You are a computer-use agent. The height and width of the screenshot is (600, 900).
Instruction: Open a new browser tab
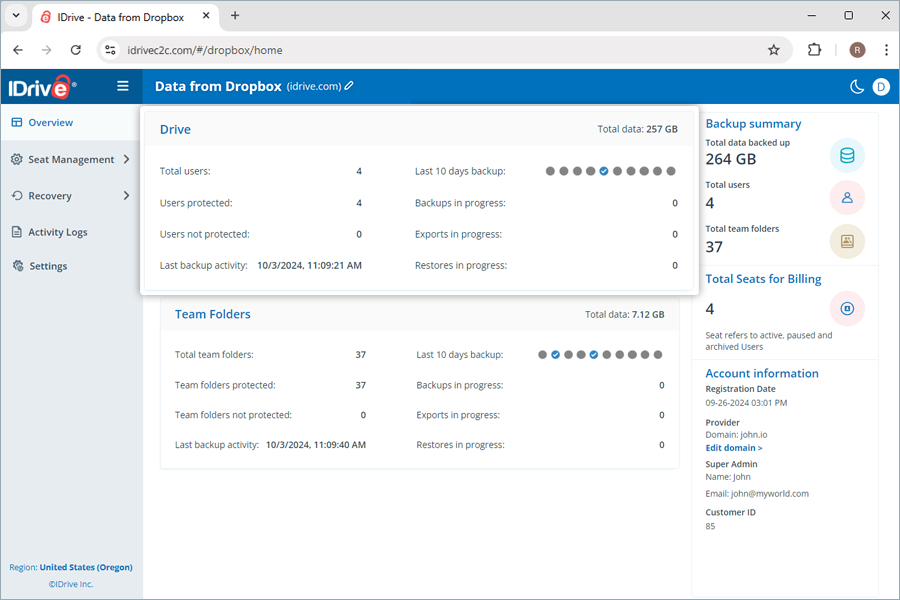[235, 16]
